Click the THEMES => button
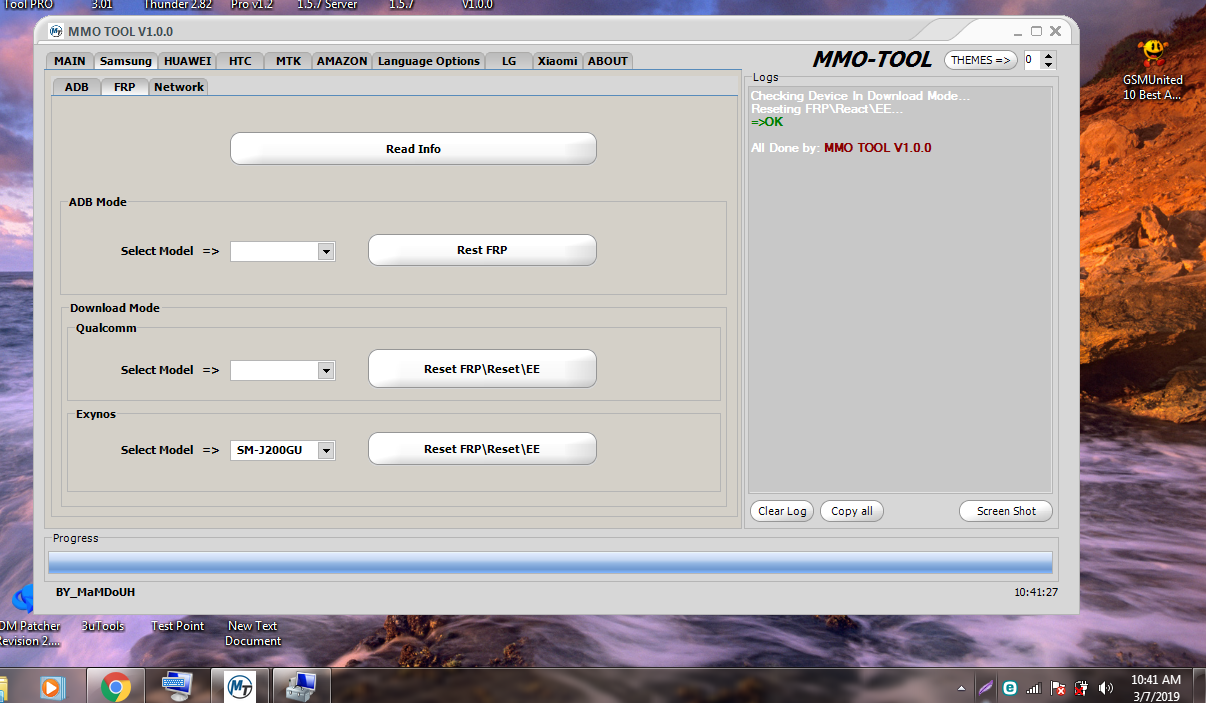This screenshot has width=1206, height=703. coord(980,60)
